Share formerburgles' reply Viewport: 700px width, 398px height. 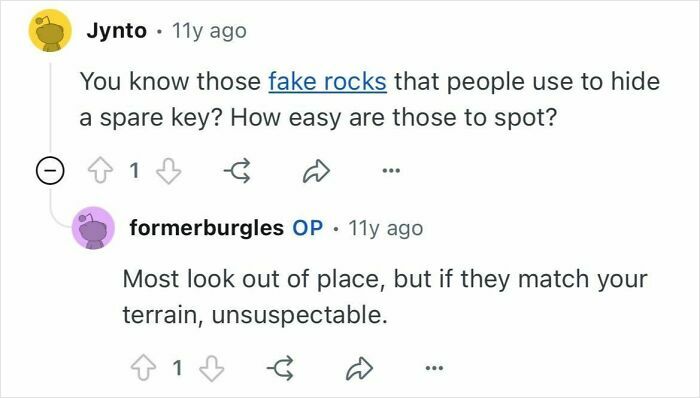pos(359,368)
